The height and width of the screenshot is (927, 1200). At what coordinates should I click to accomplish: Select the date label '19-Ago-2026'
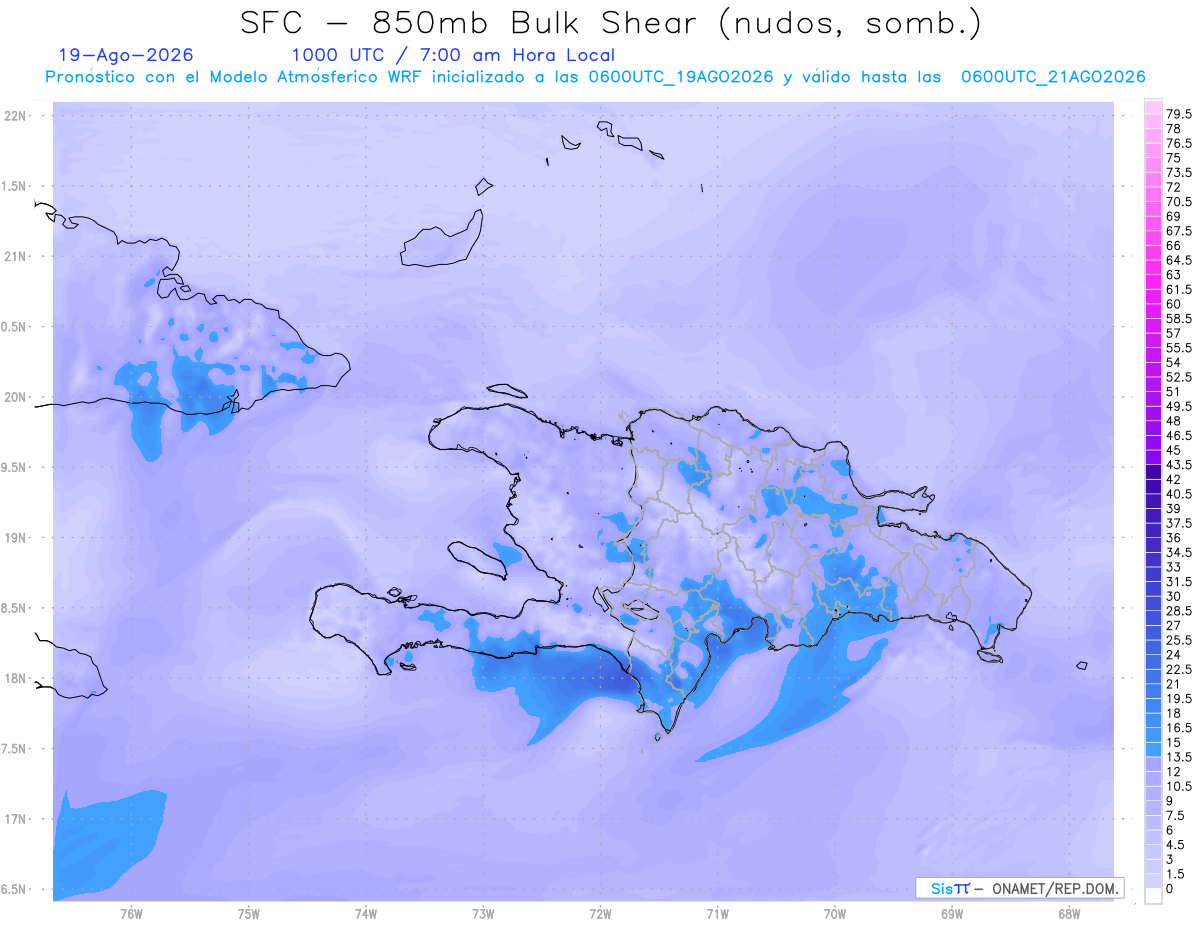(x=126, y=55)
